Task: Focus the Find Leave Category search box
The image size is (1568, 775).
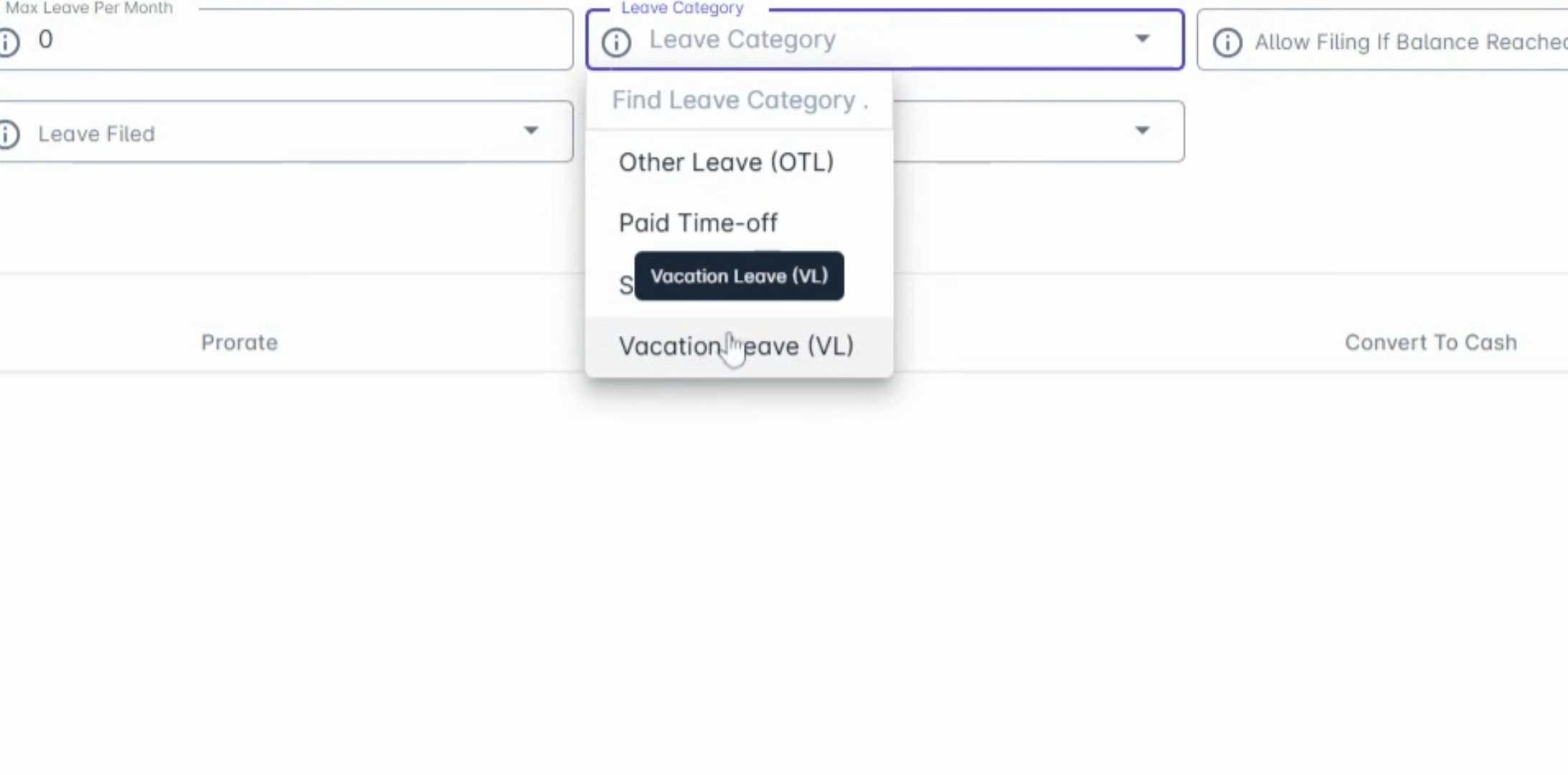Action: coord(739,100)
